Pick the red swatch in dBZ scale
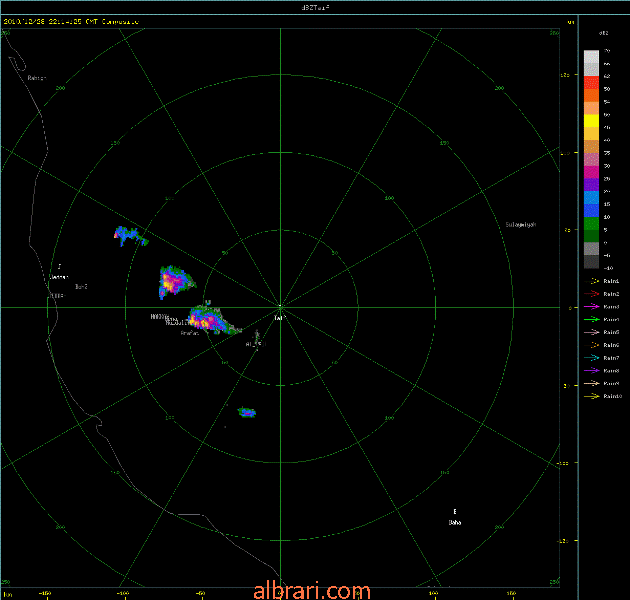 click(591, 83)
